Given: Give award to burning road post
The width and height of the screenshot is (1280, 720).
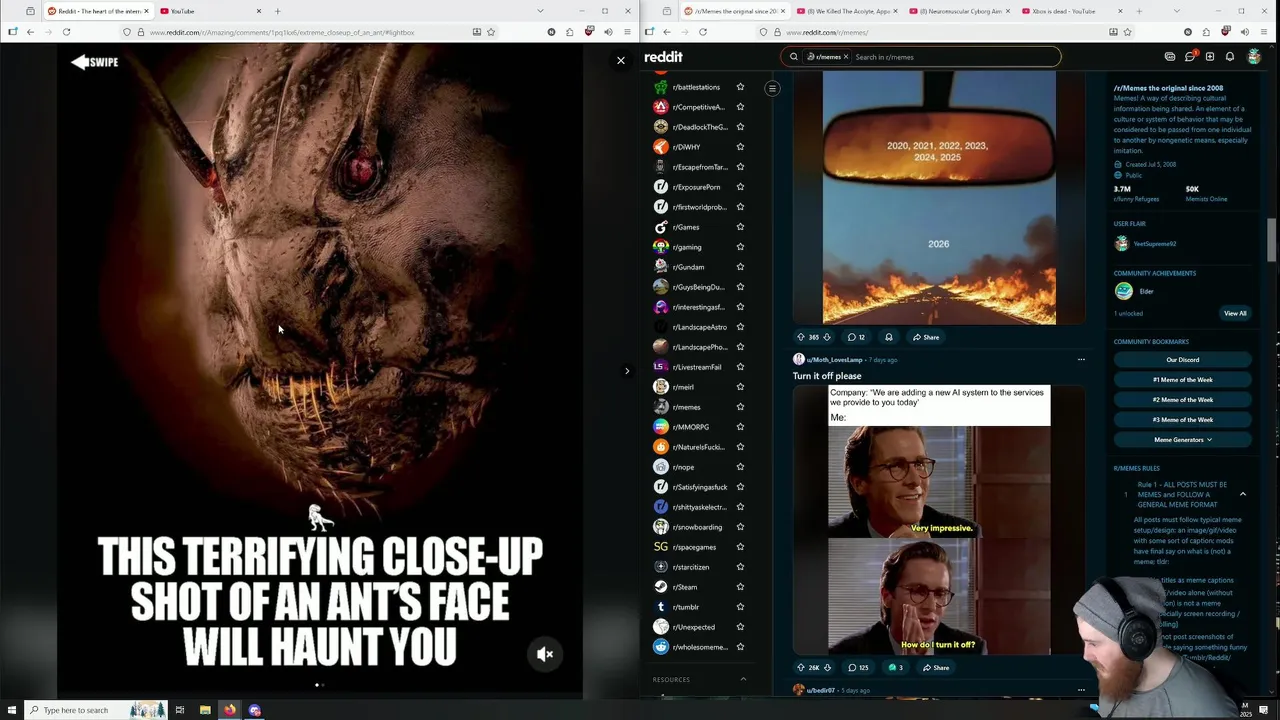Looking at the screenshot, I should coord(888,337).
